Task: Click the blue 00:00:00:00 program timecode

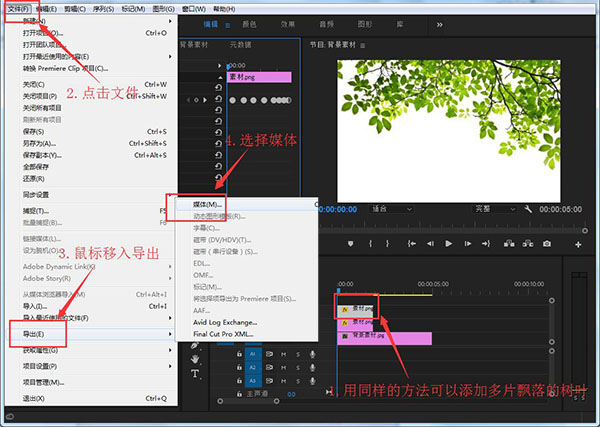Action: tap(338, 209)
